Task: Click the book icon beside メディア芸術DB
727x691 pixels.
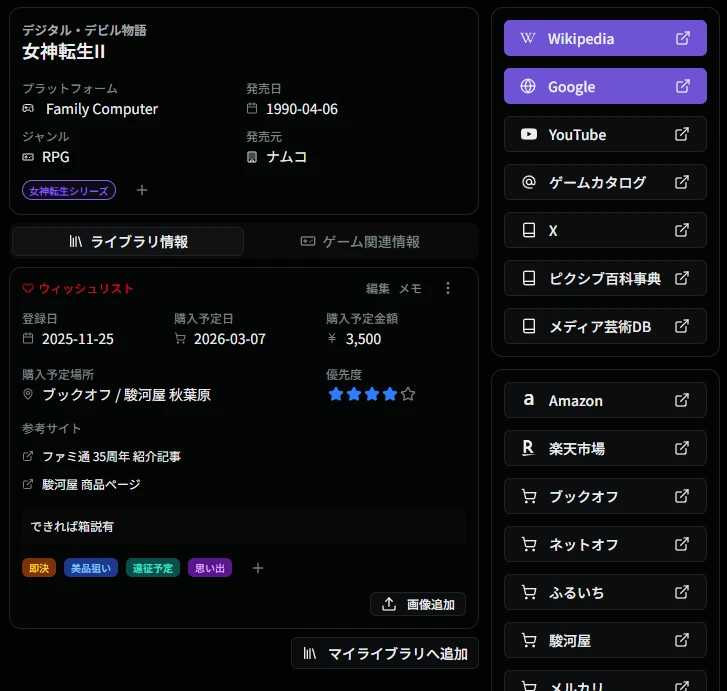Action: click(x=529, y=326)
